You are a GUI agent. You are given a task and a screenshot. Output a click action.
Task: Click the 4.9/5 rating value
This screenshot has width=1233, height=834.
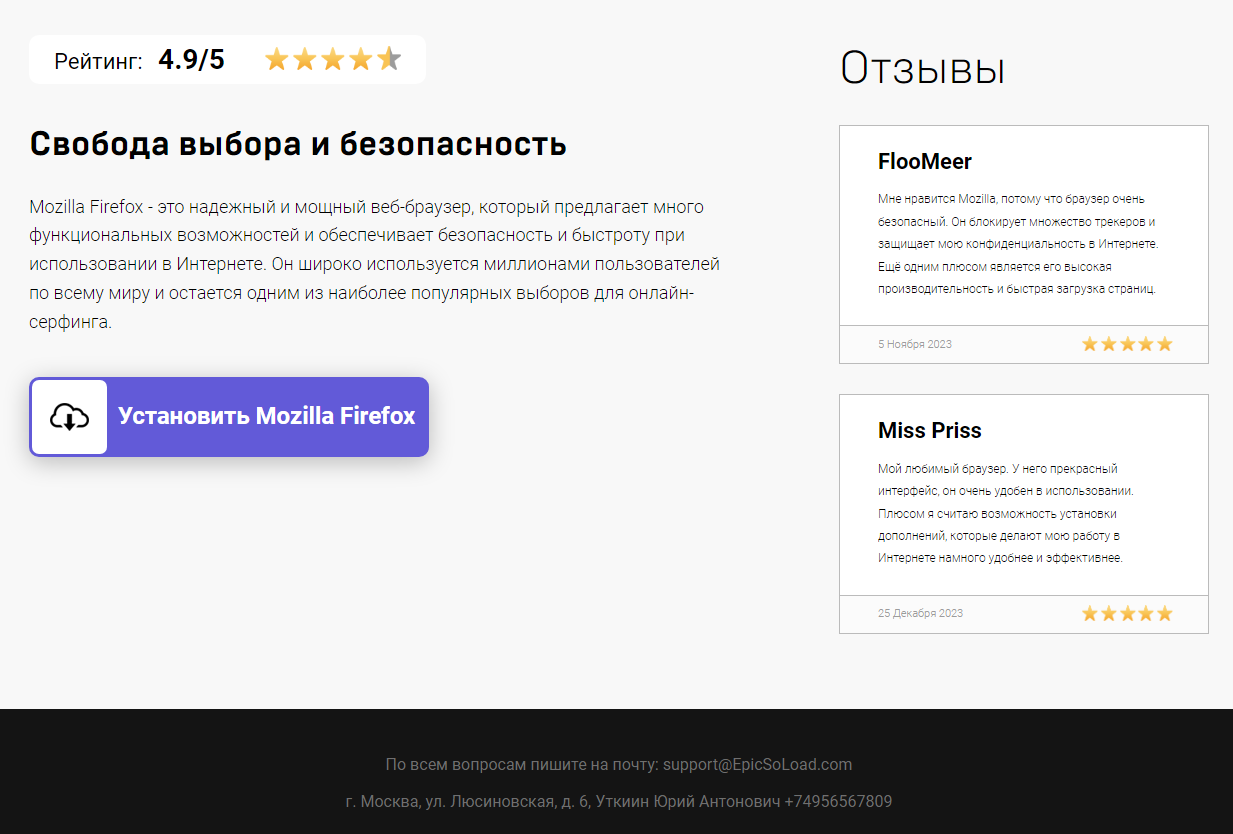(x=192, y=60)
